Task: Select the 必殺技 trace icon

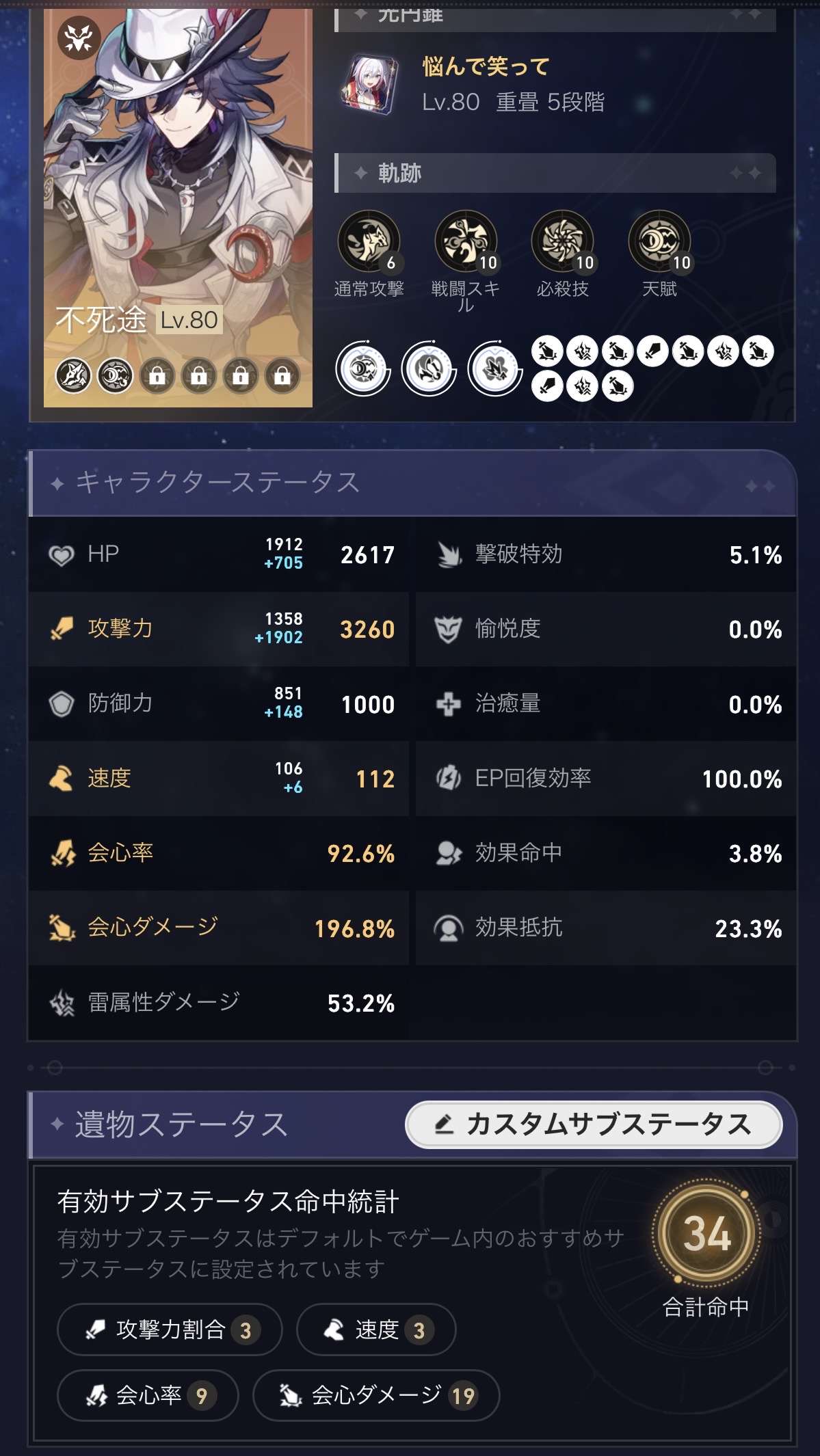Action: pos(563,241)
